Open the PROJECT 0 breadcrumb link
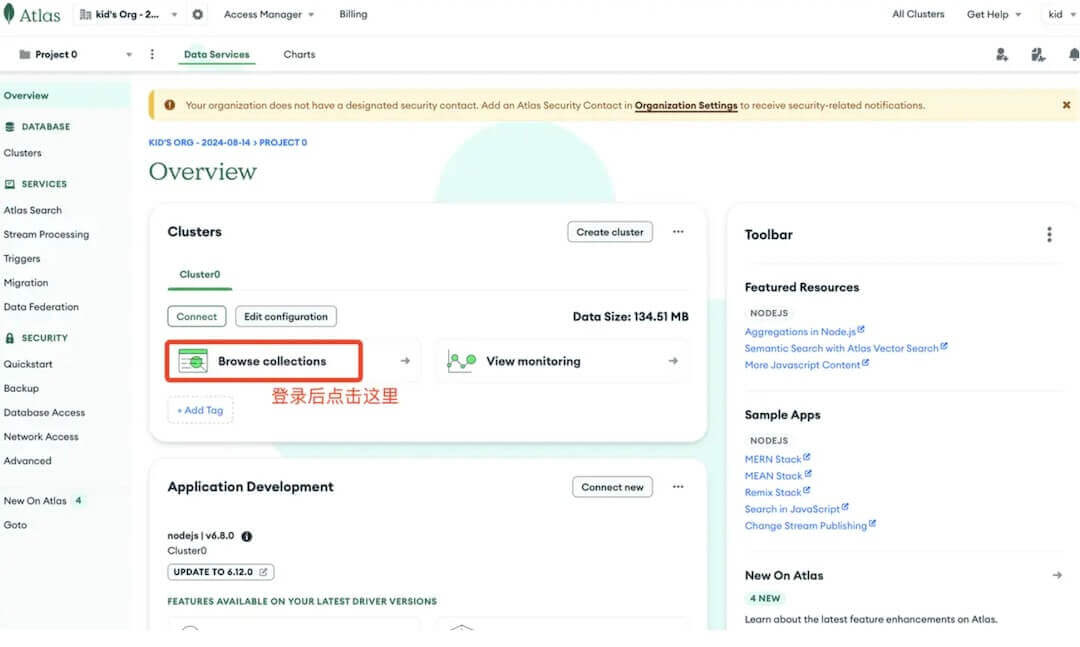Viewport: 1080px width, 647px height. click(x=283, y=143)
